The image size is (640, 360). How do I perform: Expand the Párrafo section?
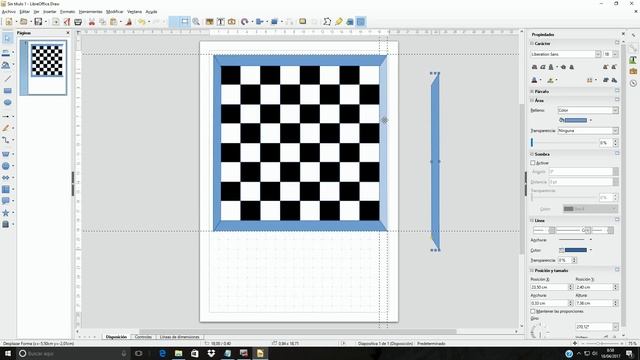tap(532, 91)
